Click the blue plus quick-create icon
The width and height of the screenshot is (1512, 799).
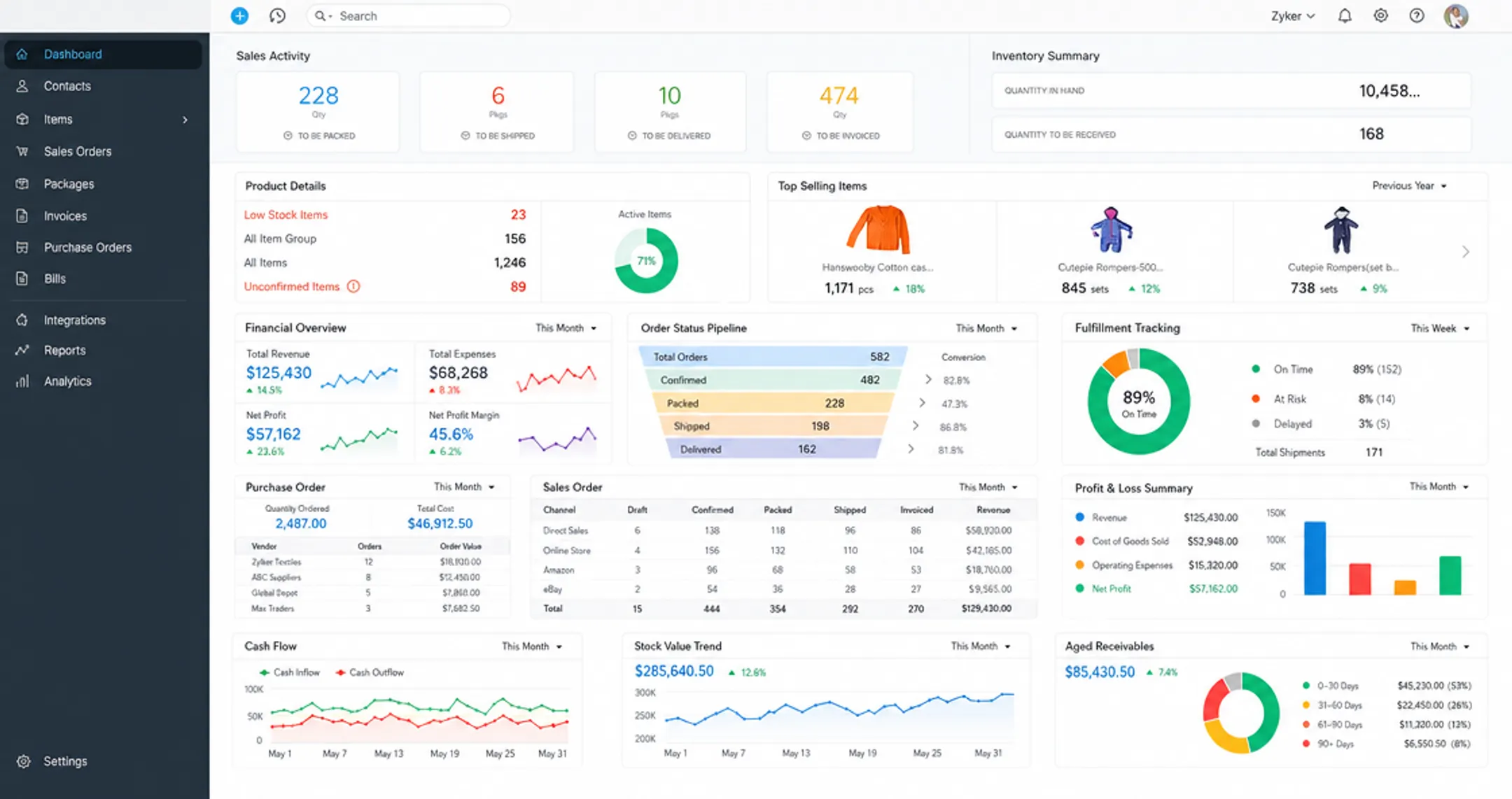[239, 15]
